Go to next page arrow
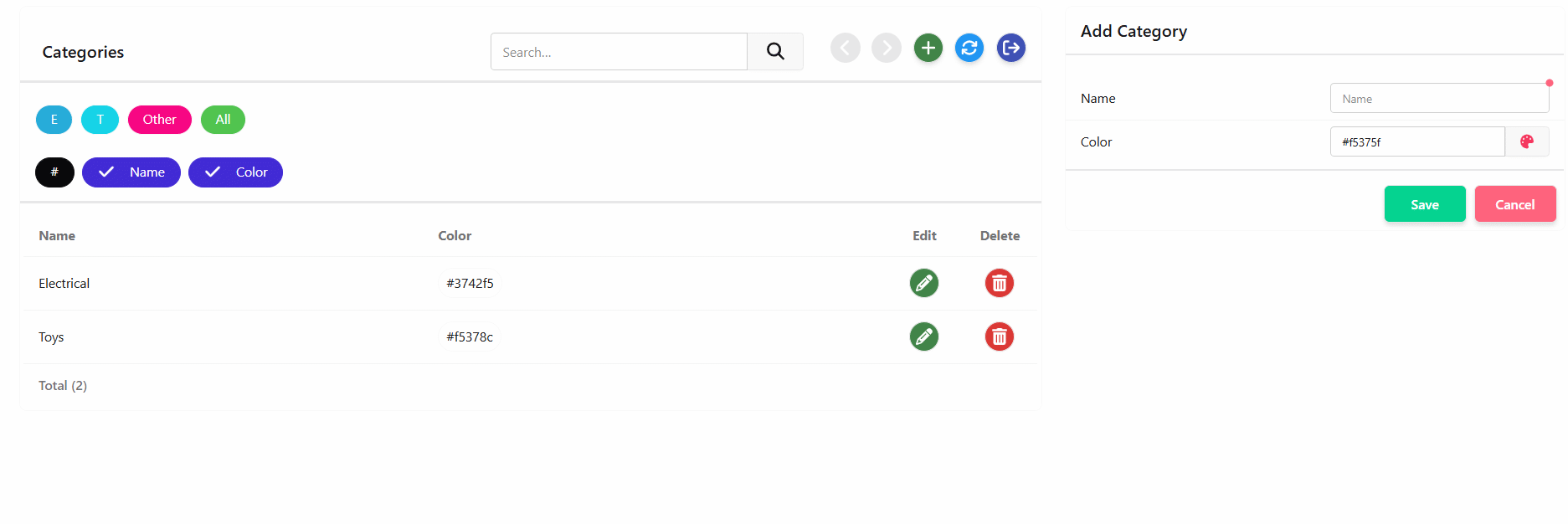 point(887,48)
